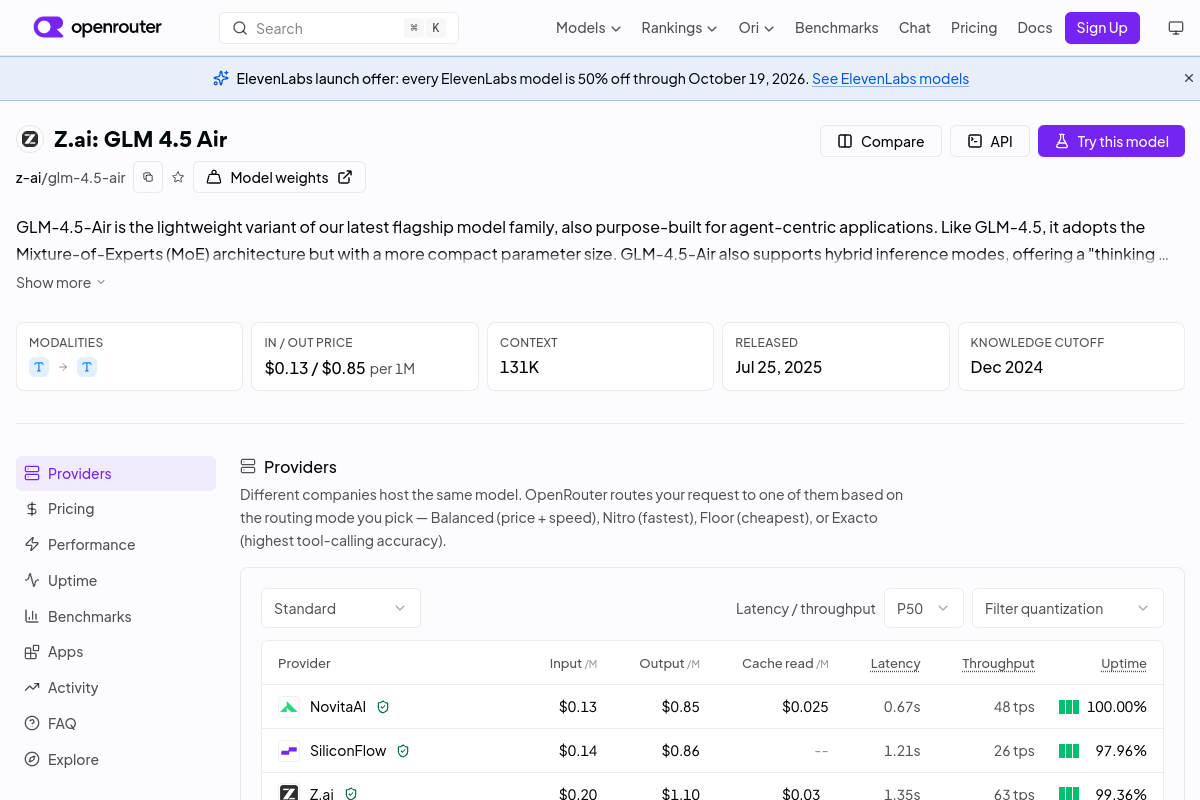Toggle the display theme monitor icon

click(x=1176, y=28)
